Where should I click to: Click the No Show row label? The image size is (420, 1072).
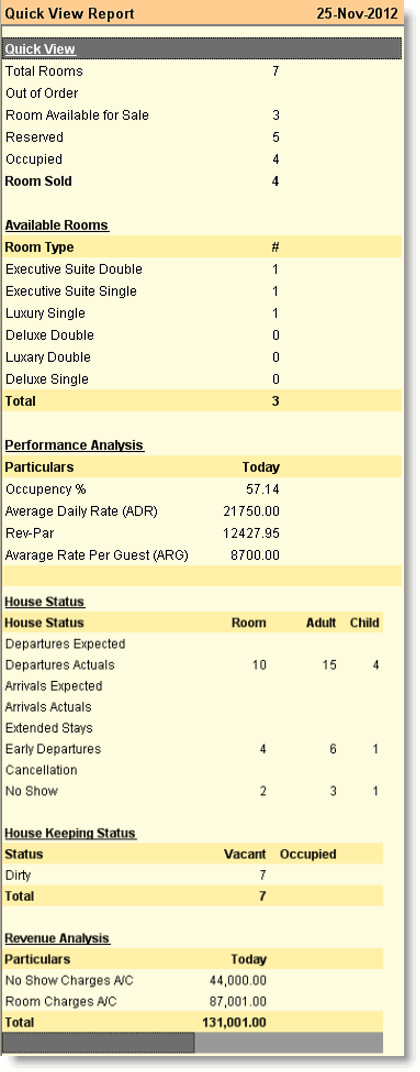tap(31, 791)
